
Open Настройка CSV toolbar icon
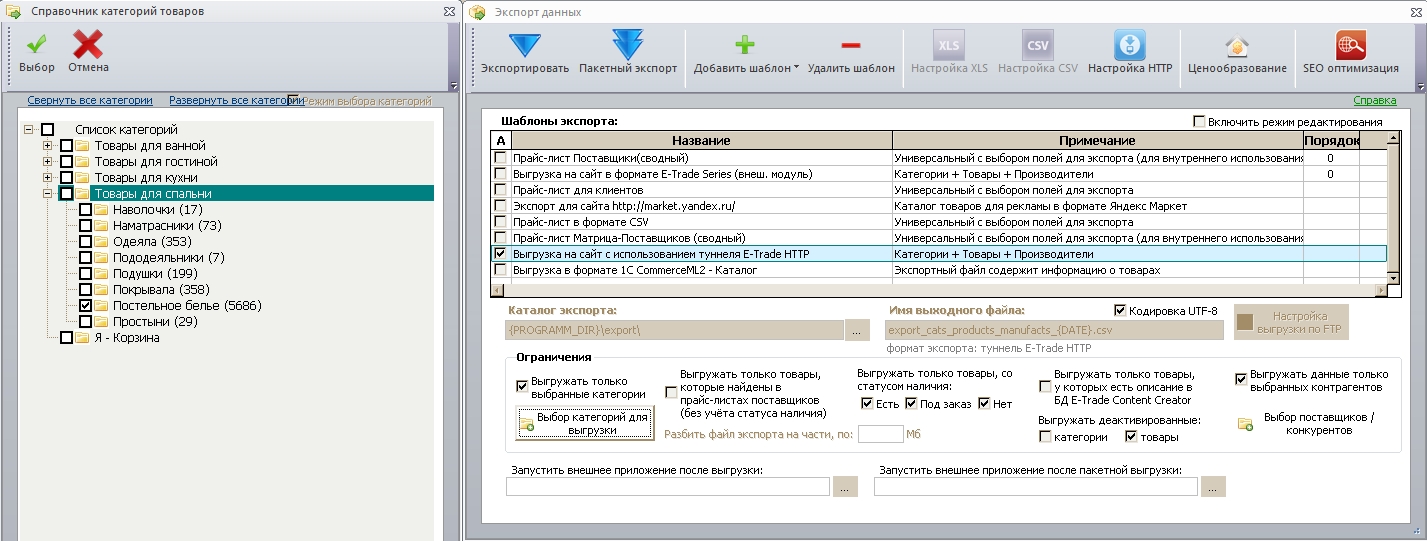(1038, 45)
